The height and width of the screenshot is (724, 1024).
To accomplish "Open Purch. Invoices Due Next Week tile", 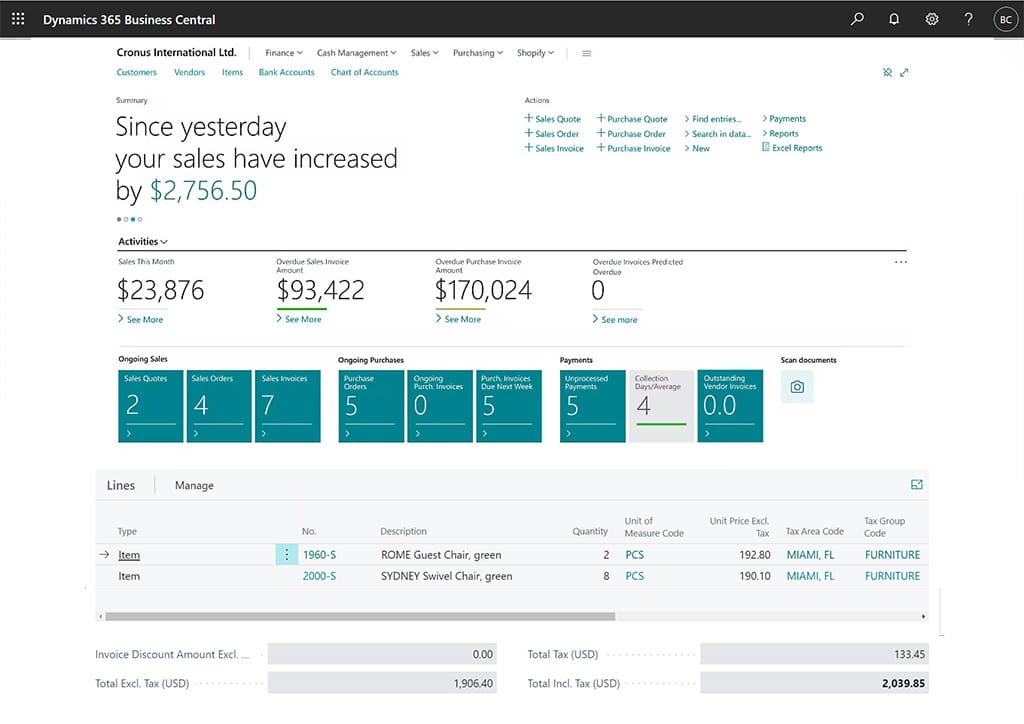I will click(509, 406).
